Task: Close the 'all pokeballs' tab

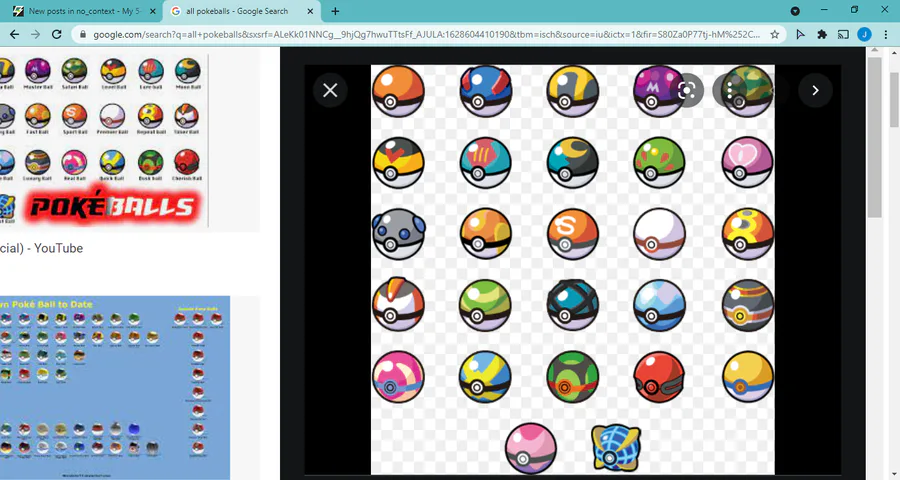Action: point(311,11)
